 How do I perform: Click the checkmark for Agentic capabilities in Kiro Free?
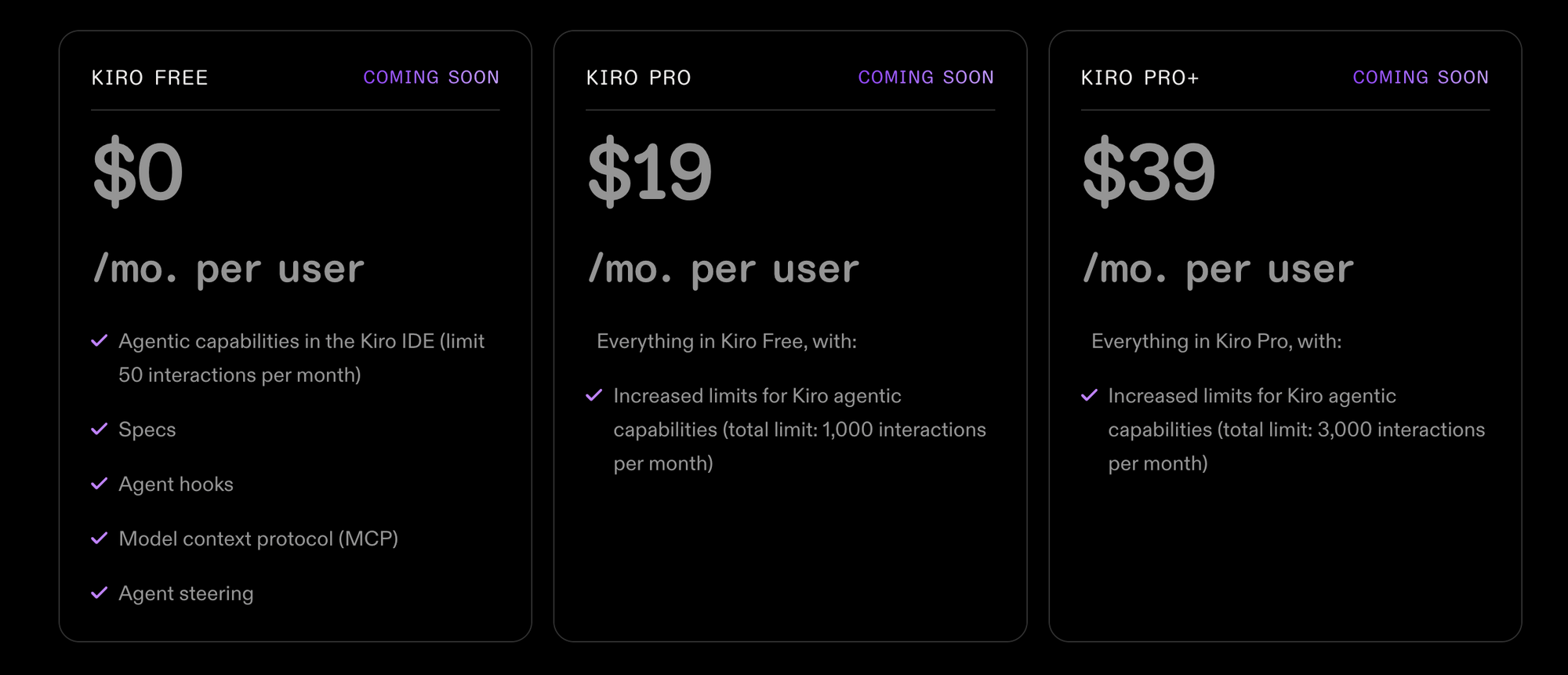(99, 341)
